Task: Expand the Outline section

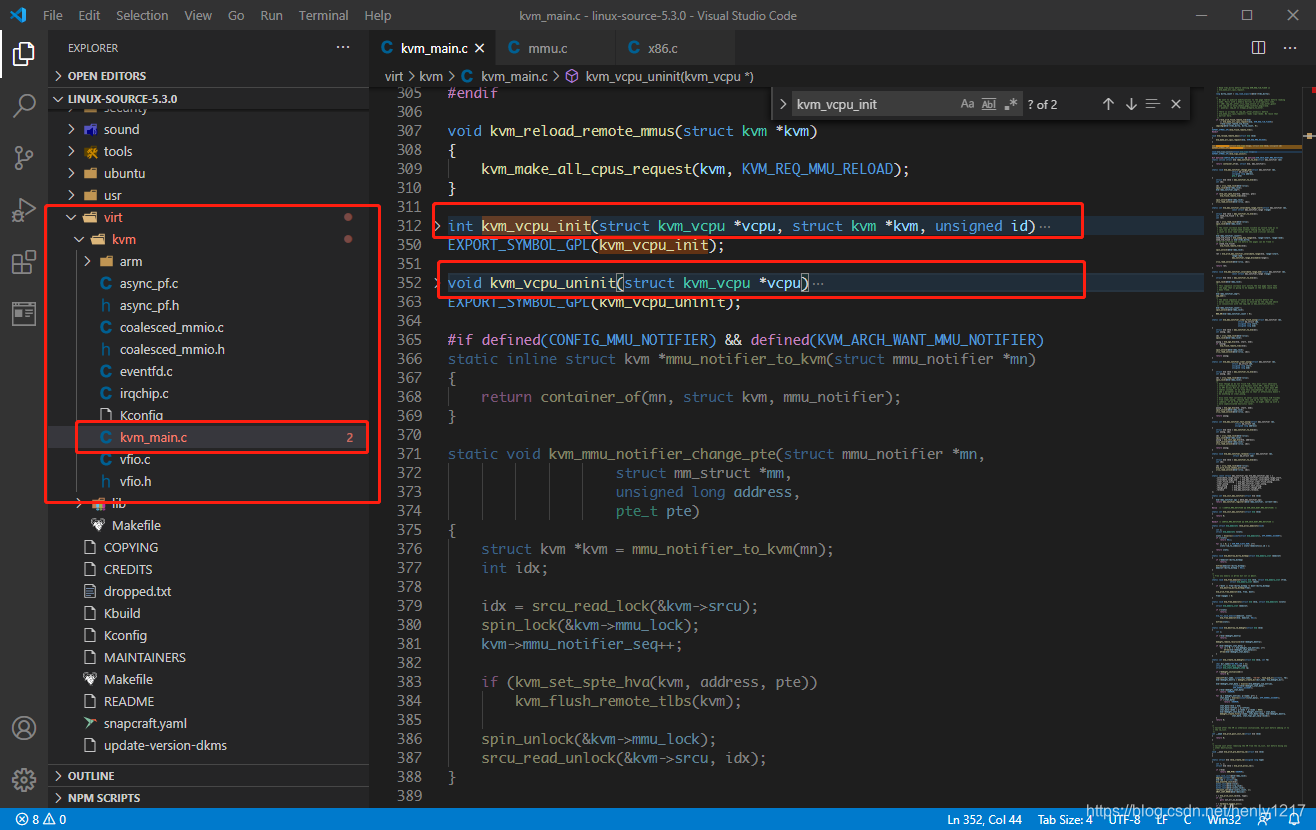Action: click(x=208, y=776)
